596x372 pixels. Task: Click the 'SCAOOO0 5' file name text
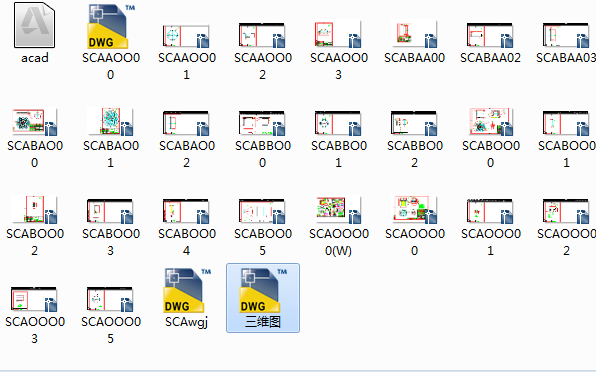tap(111, 330)
